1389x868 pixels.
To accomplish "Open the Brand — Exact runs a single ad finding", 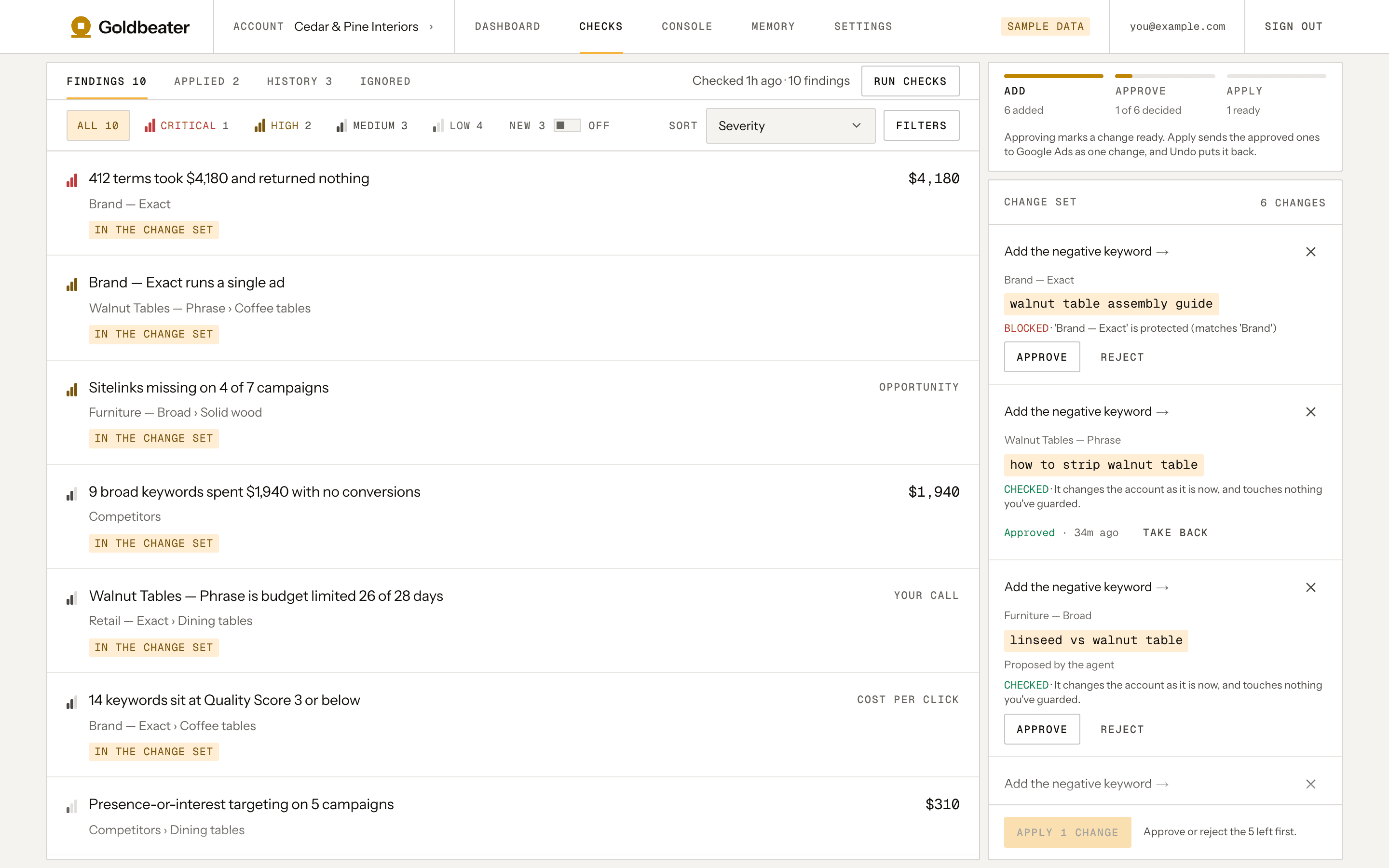I will pyautogui.click(x=187, y=283).
